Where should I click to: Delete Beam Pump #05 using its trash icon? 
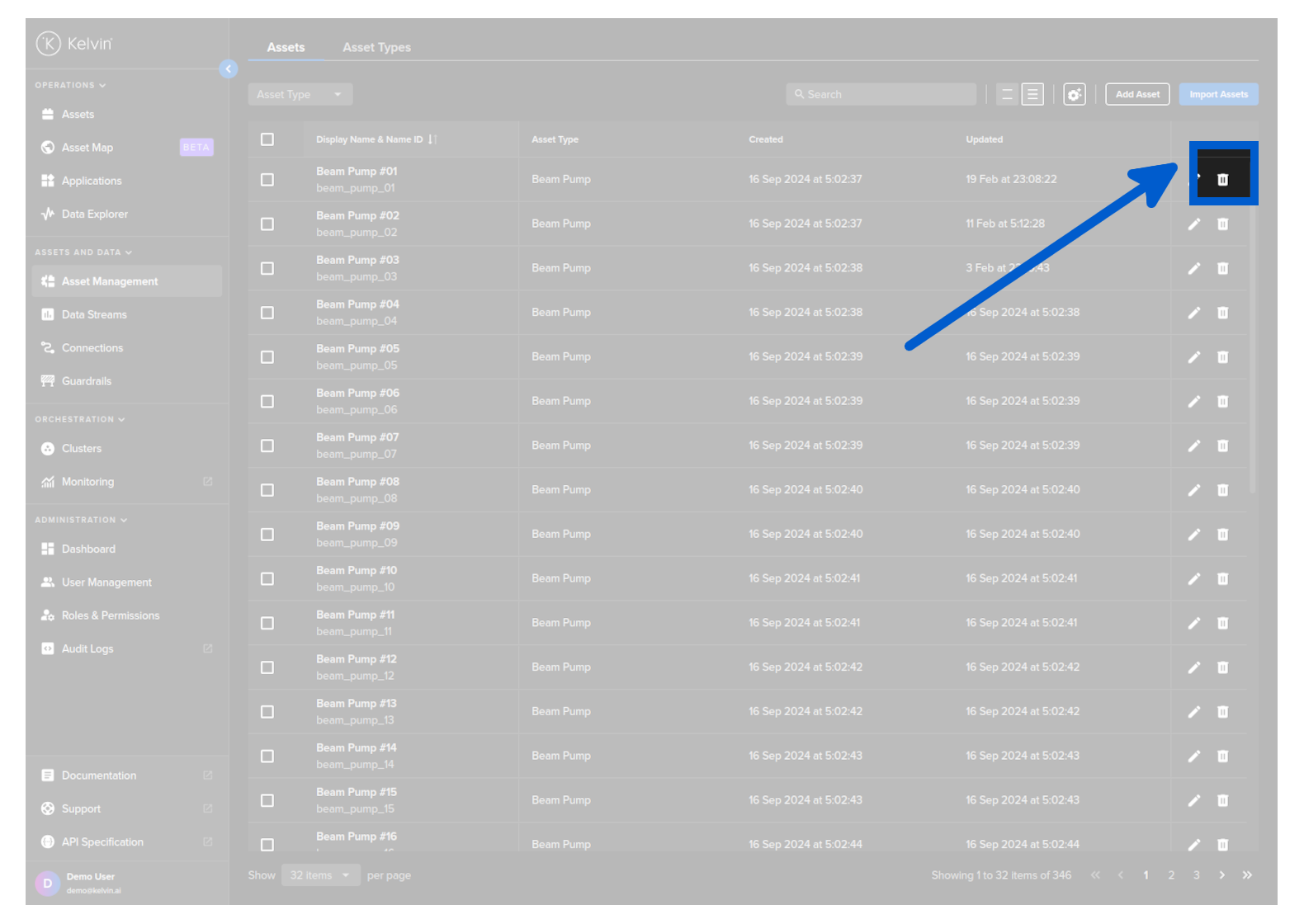click(1222, 357)
